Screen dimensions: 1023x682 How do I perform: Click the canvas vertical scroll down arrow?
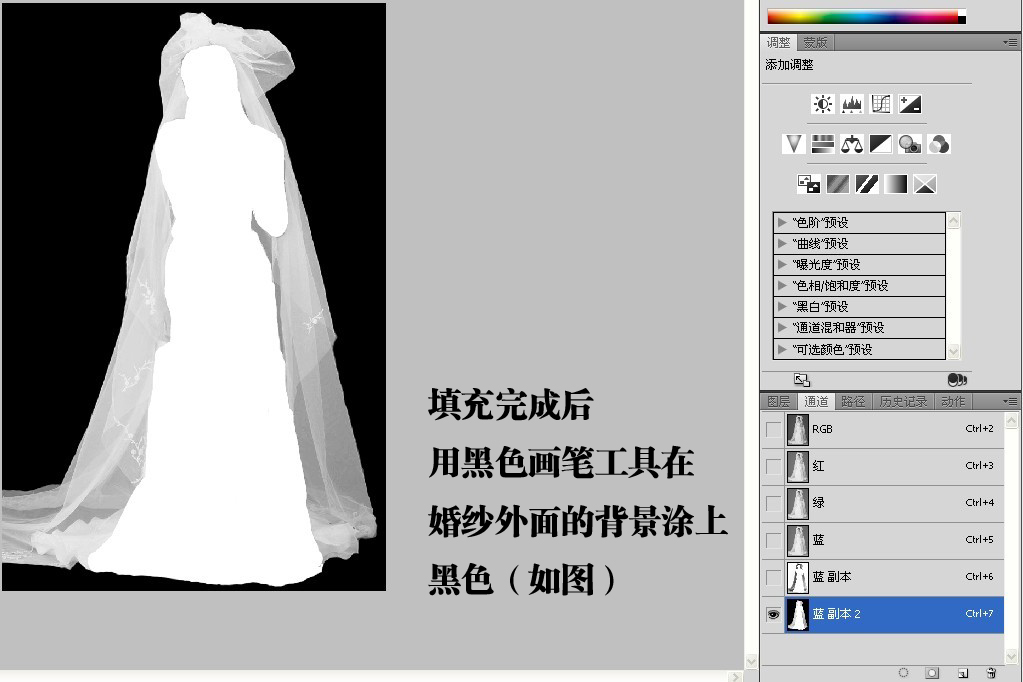[751, 662]
